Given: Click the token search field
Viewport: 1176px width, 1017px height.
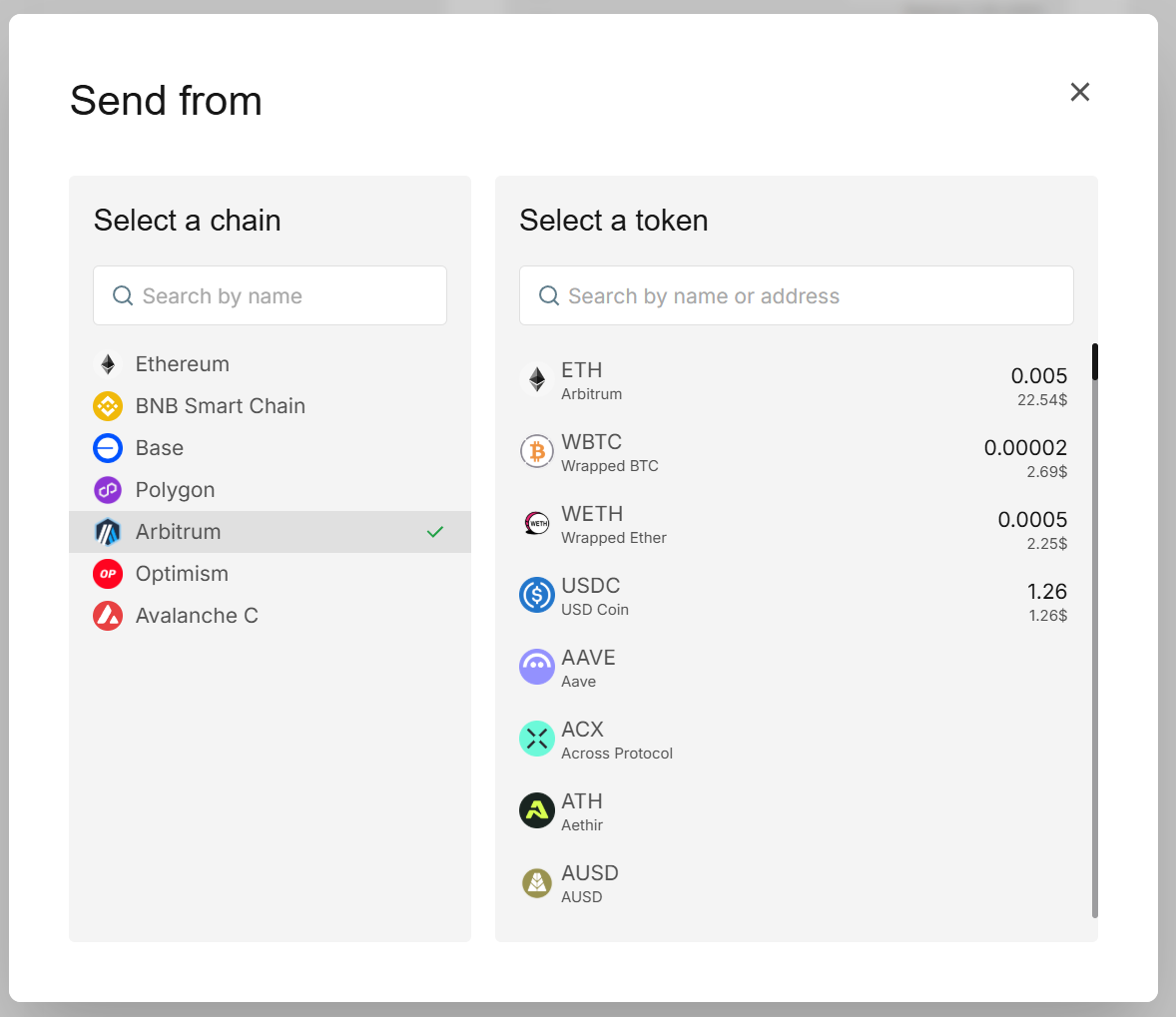Looking at the screenshot, I should [796, 295].
